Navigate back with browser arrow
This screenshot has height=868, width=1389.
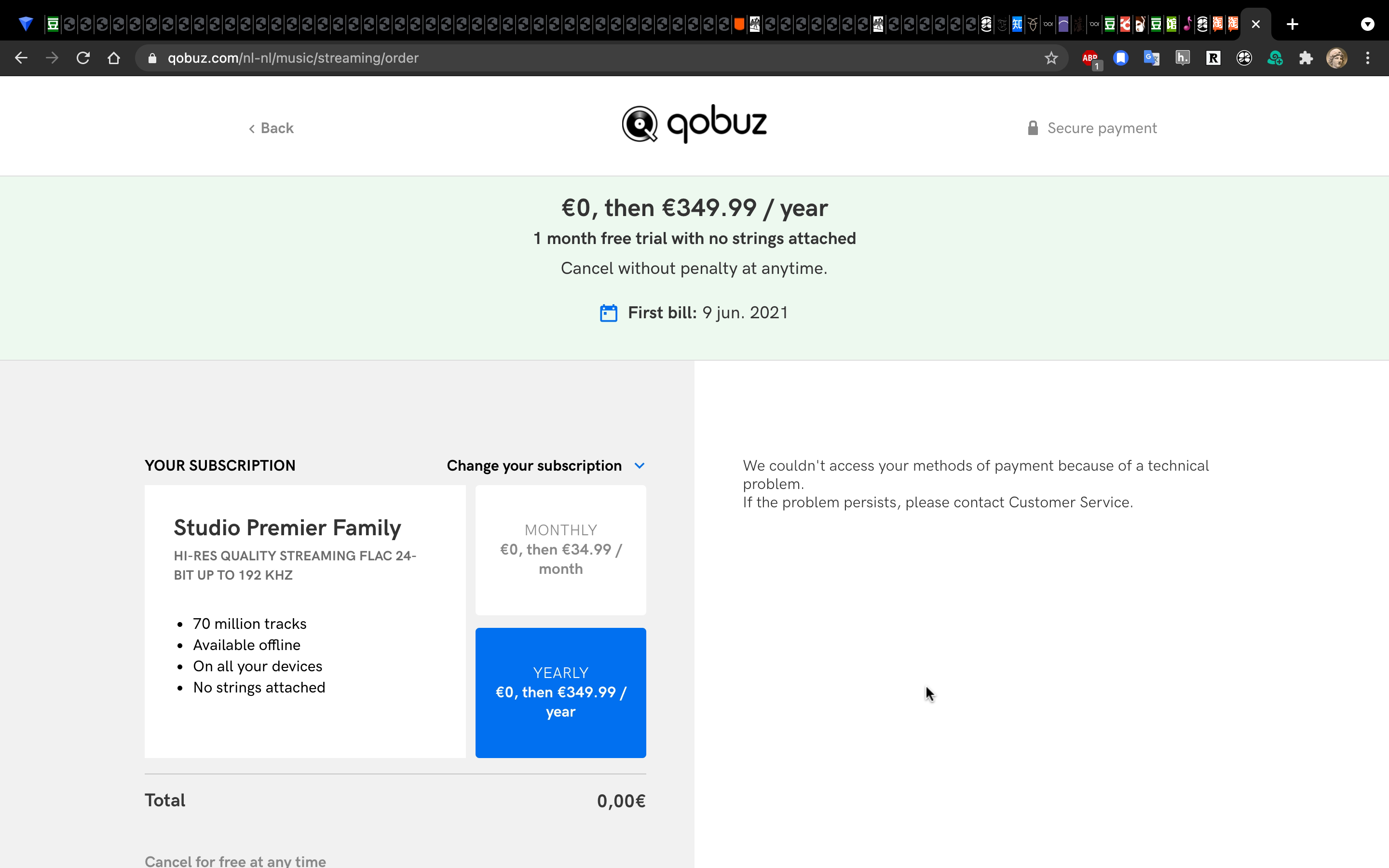21,58
